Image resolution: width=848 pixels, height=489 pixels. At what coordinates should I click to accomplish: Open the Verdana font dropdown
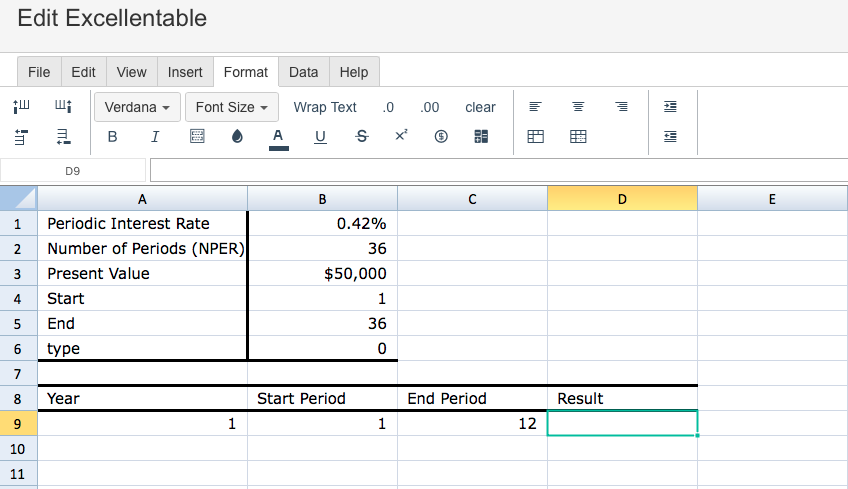[x=137, y=107]
